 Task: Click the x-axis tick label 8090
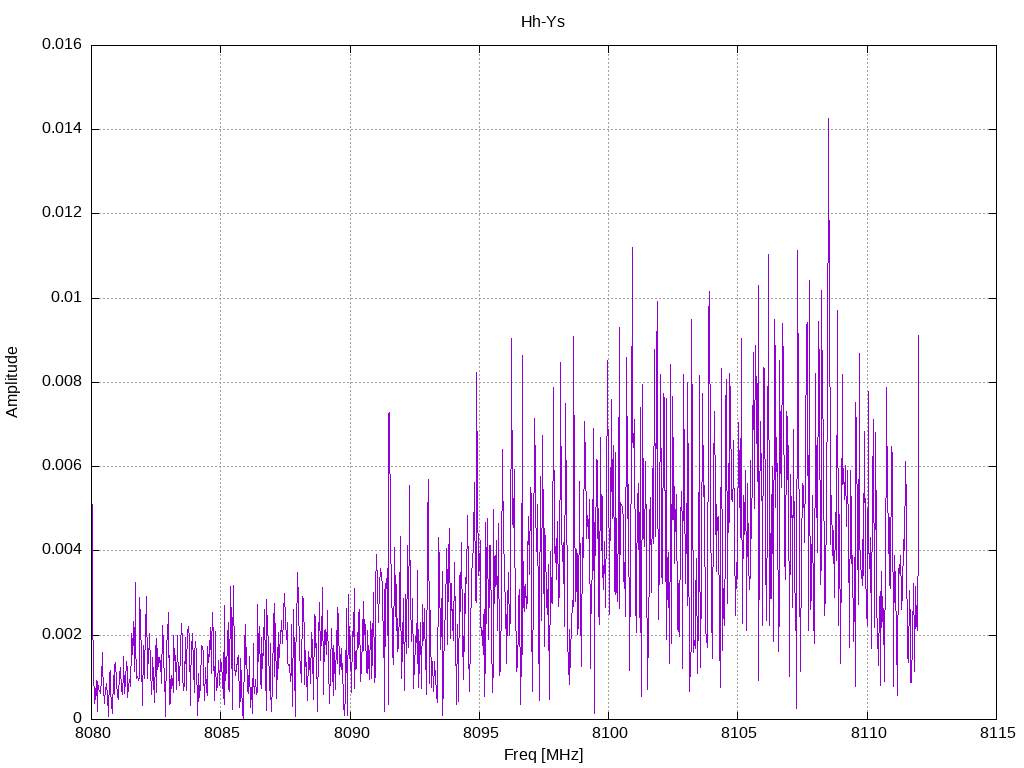pyautogui.click(x=351, y=733)
